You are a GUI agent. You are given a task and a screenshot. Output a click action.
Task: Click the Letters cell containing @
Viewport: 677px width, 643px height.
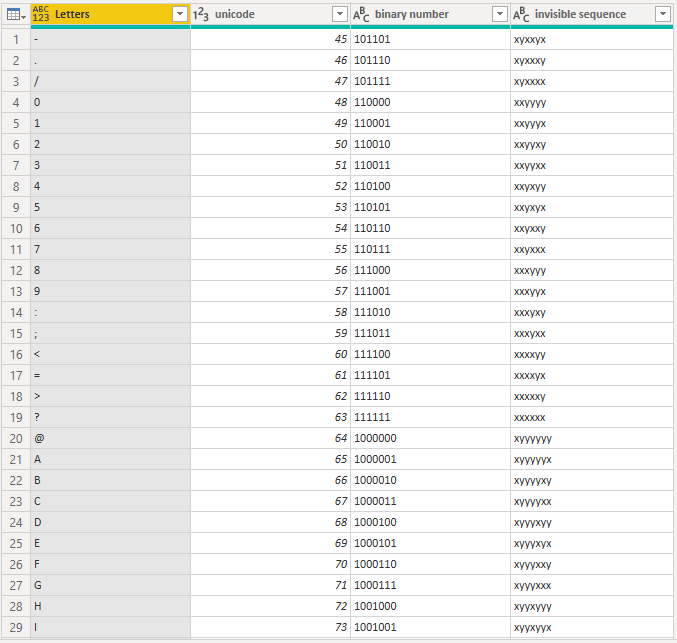point(110,438)
